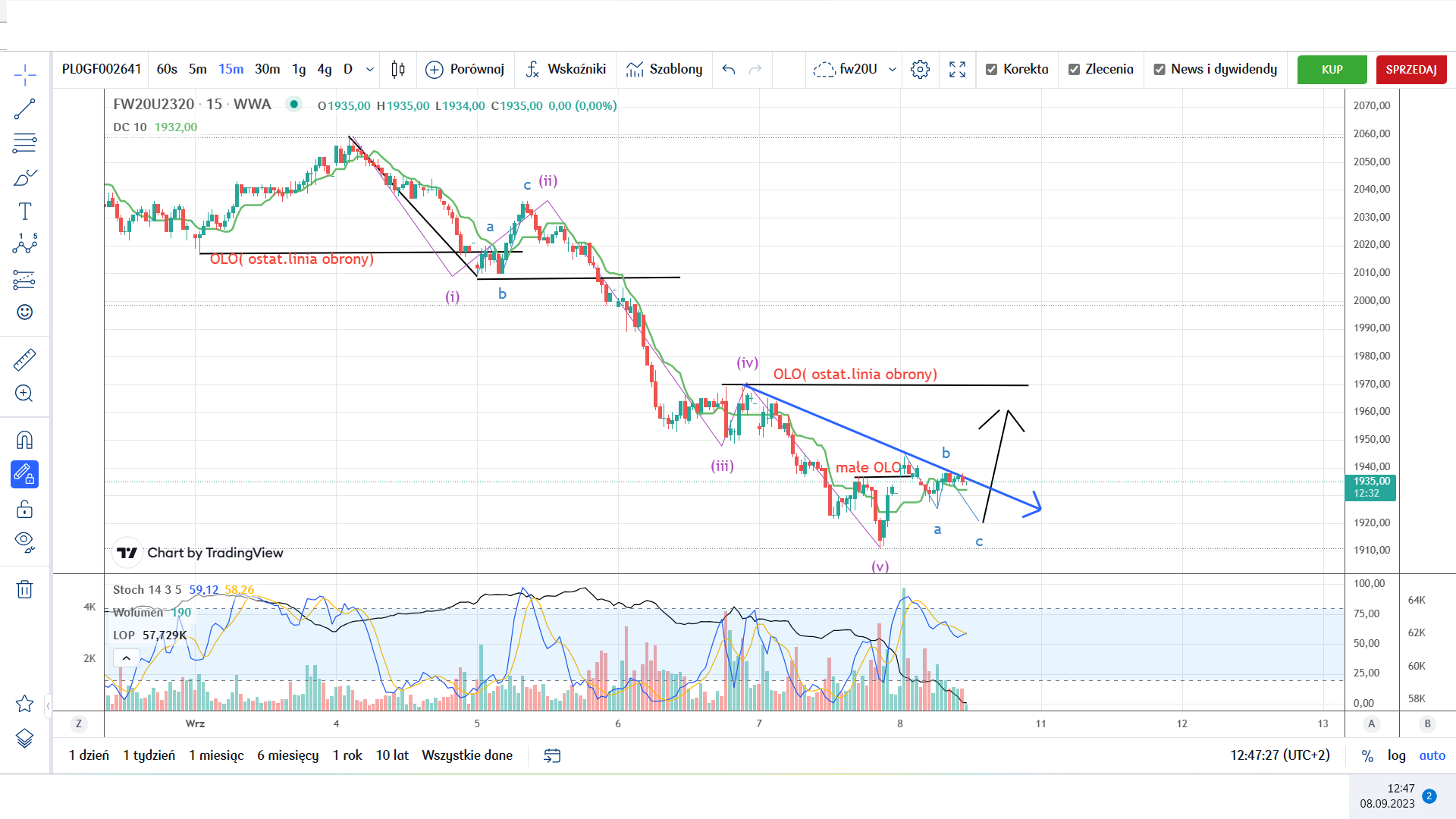Image resolution: width=1456 pixels, height=819 pixels.
Task: Toggle the percent price scale
Action: 1367,756
